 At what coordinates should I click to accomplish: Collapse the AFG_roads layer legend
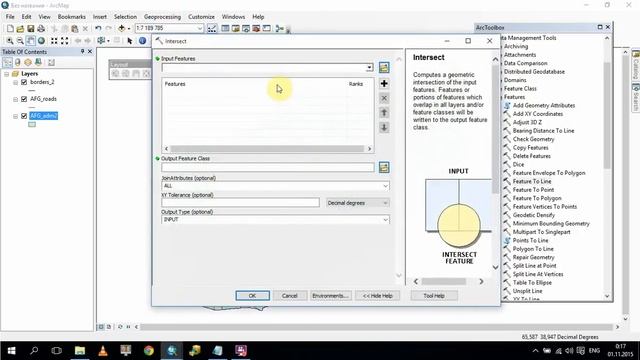pyautogui.click(x=16, y=99)
